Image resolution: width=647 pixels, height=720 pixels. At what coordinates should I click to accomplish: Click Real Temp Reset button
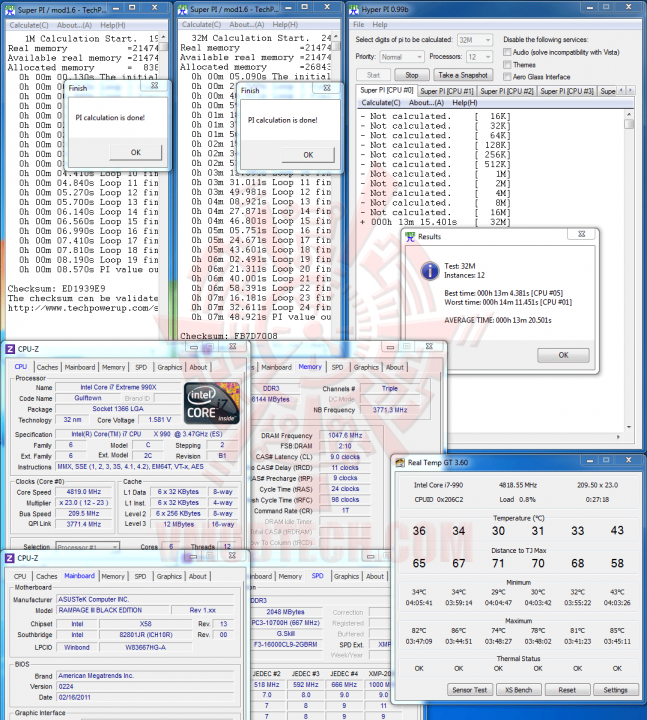pos(567,690)
